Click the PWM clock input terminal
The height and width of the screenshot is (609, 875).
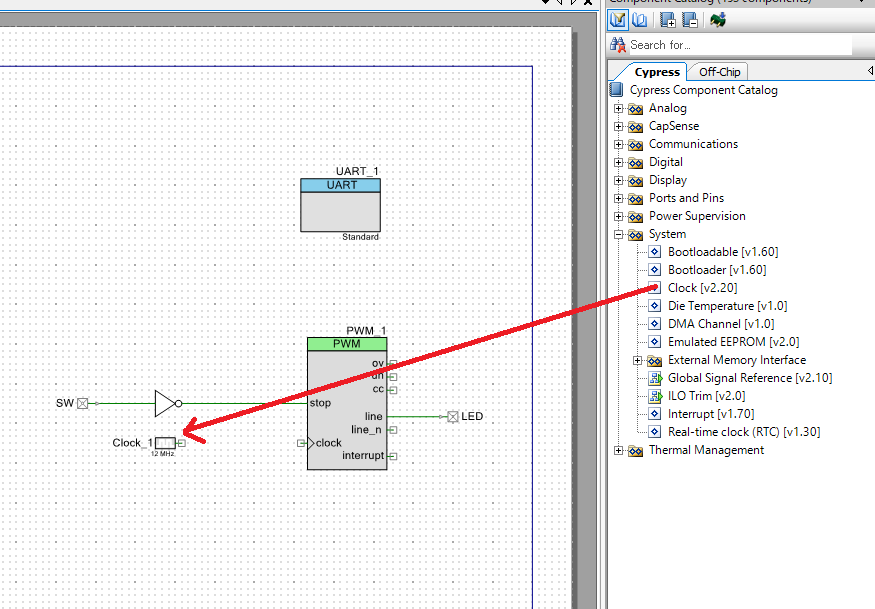[x=301, y=443]
